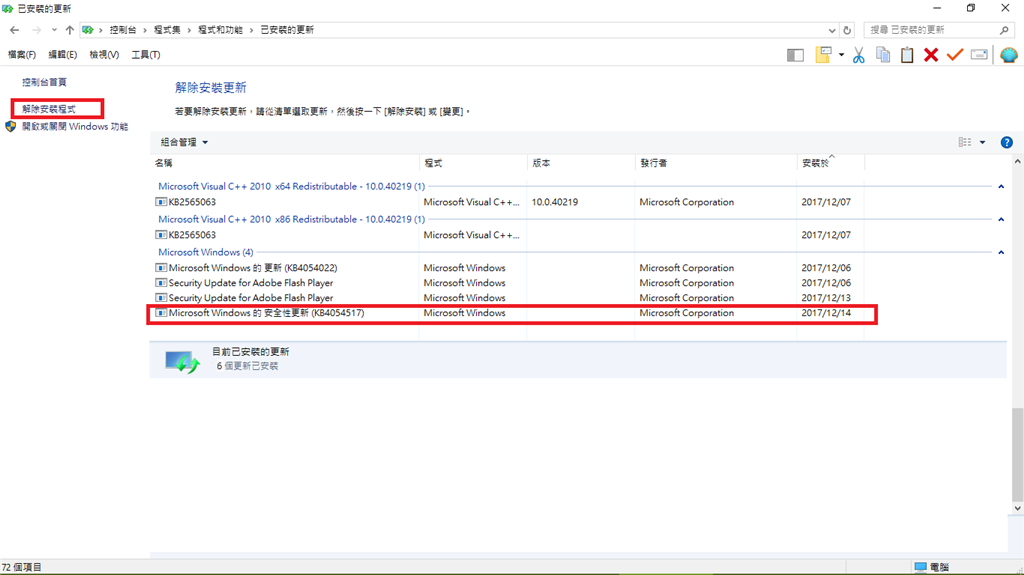Sort by the 發行者 column header
This screenshot has height=575, width=1024.
coord(716,163)
